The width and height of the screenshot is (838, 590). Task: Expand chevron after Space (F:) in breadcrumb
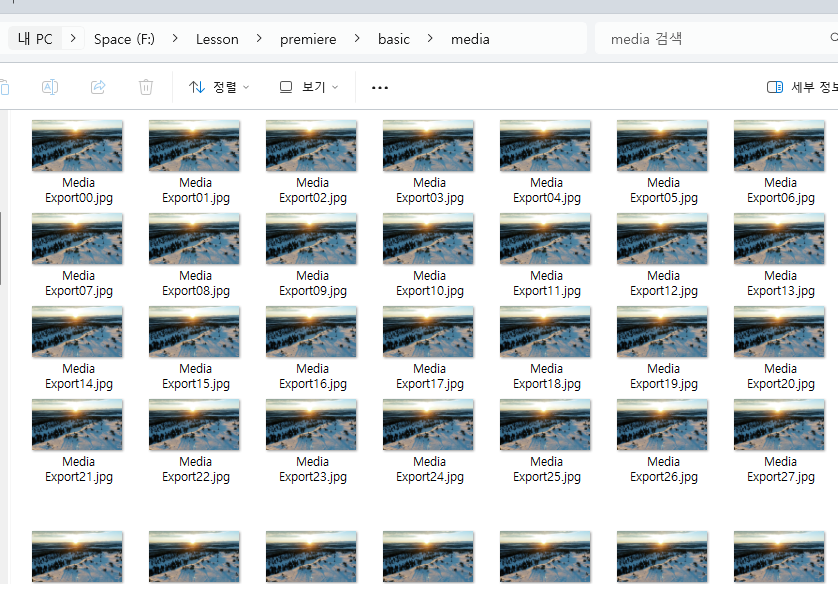[x=175, y=39]
